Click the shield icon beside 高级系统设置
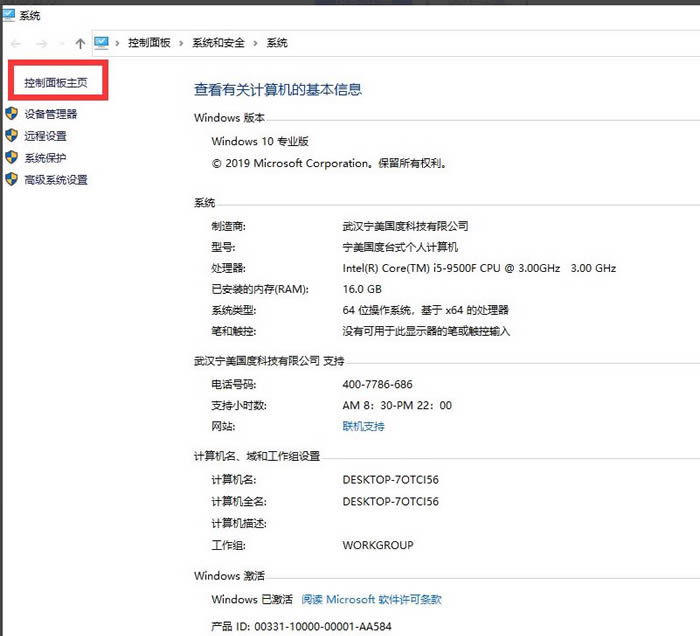The image size is (700, 636). 12,180
